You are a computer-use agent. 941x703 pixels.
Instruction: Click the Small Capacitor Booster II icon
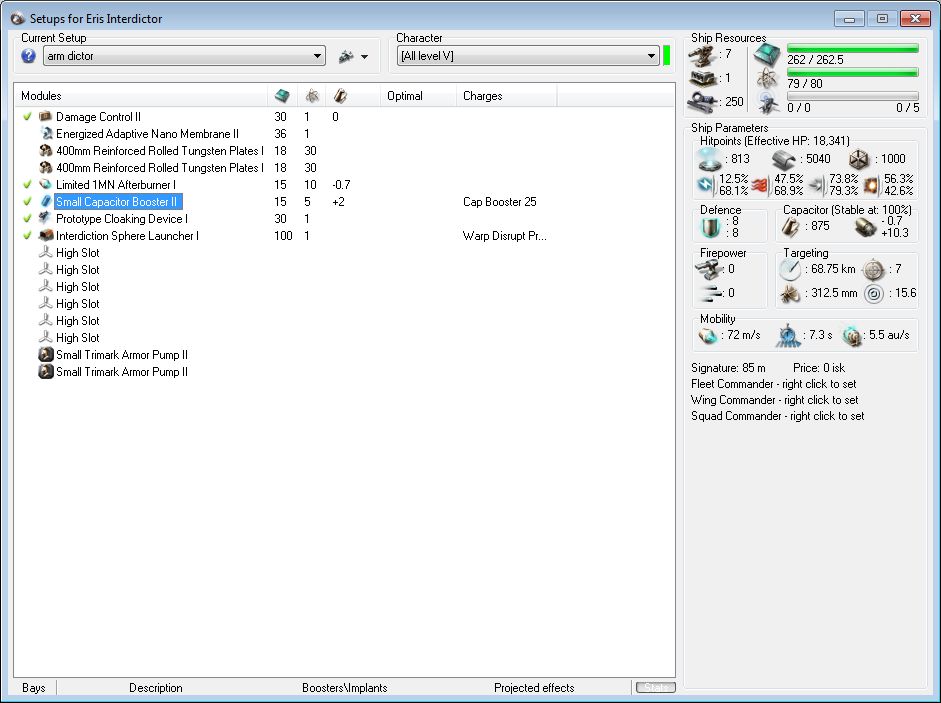coord(46,202)
